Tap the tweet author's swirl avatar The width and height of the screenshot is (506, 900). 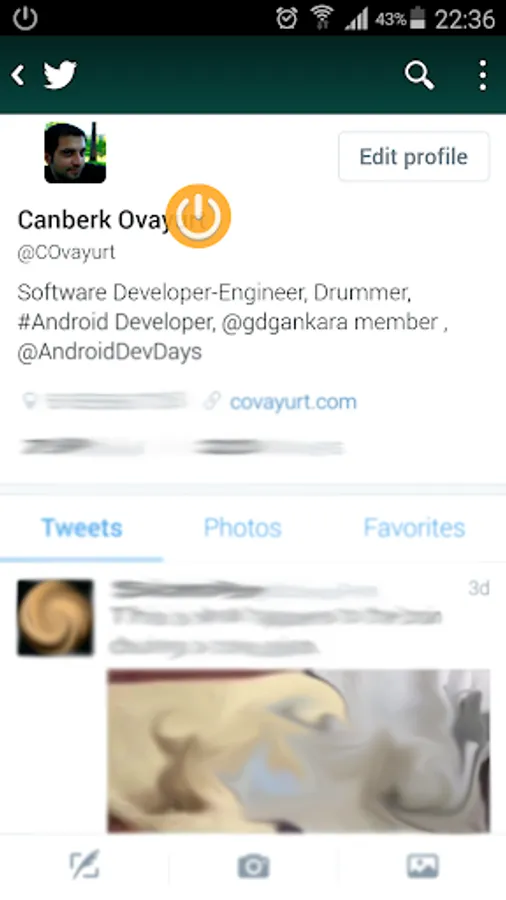[x=55, y=618]
